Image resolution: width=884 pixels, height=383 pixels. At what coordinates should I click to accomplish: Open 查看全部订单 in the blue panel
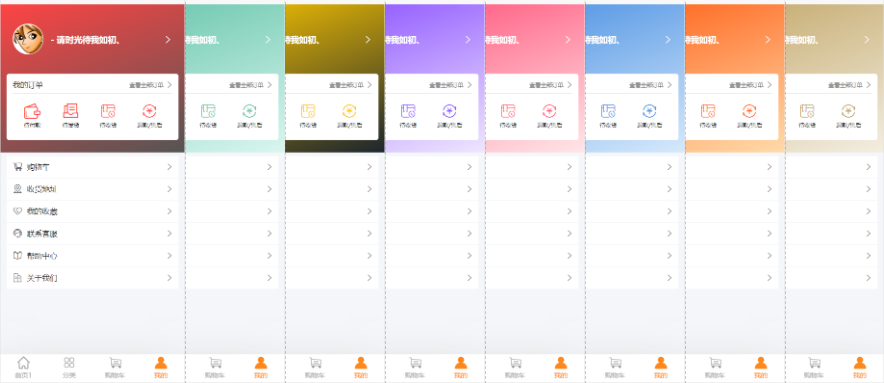(x=651, y=85)
